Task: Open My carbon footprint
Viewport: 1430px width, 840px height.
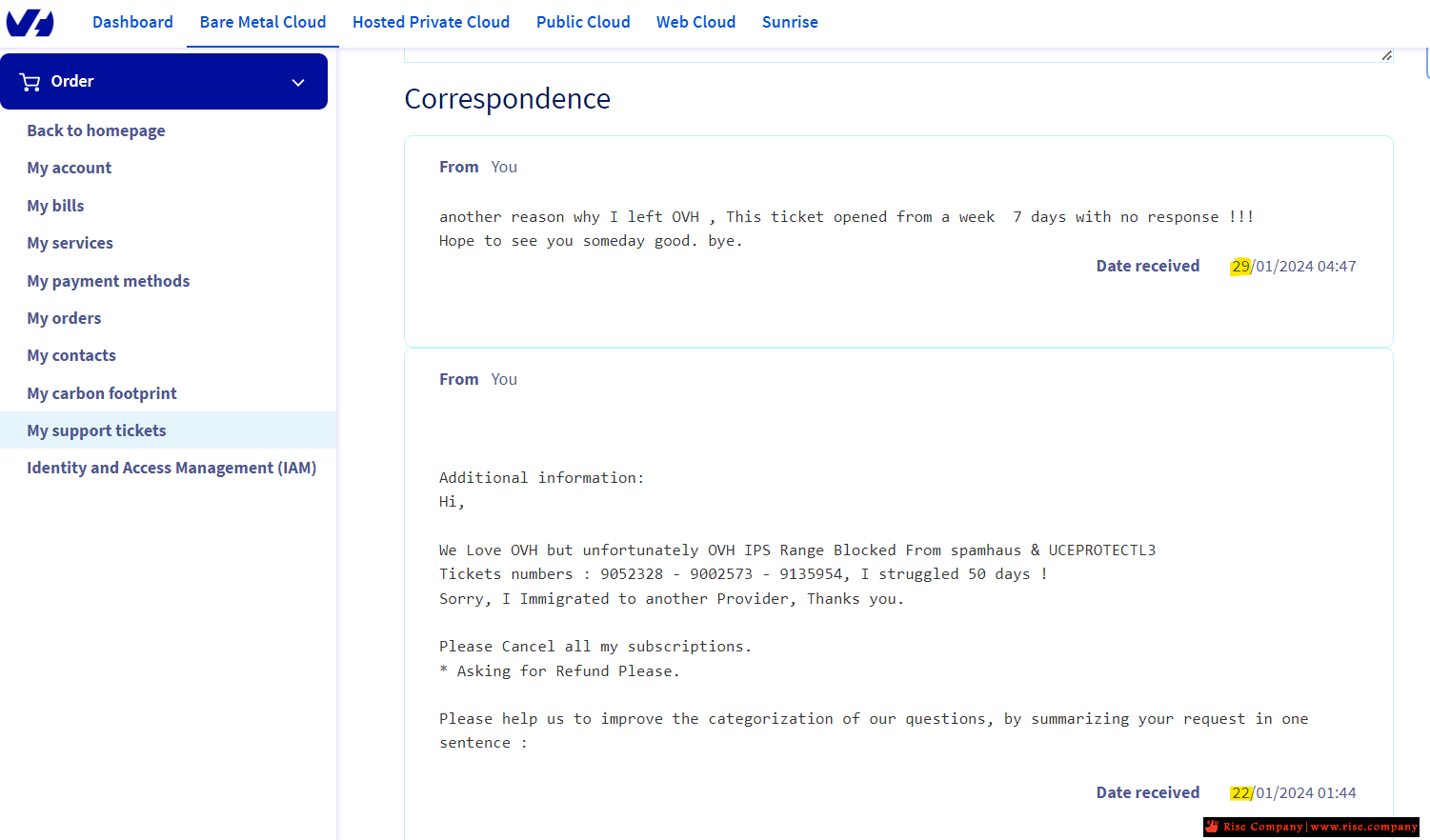Action: coord(102,393)
